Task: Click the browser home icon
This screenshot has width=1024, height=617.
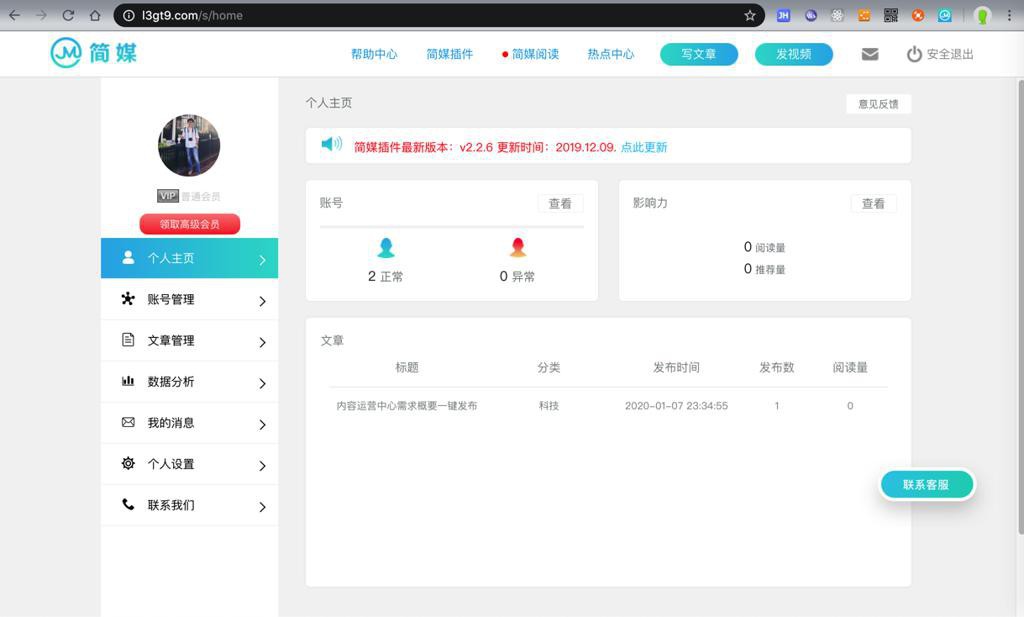Action: 95,15
